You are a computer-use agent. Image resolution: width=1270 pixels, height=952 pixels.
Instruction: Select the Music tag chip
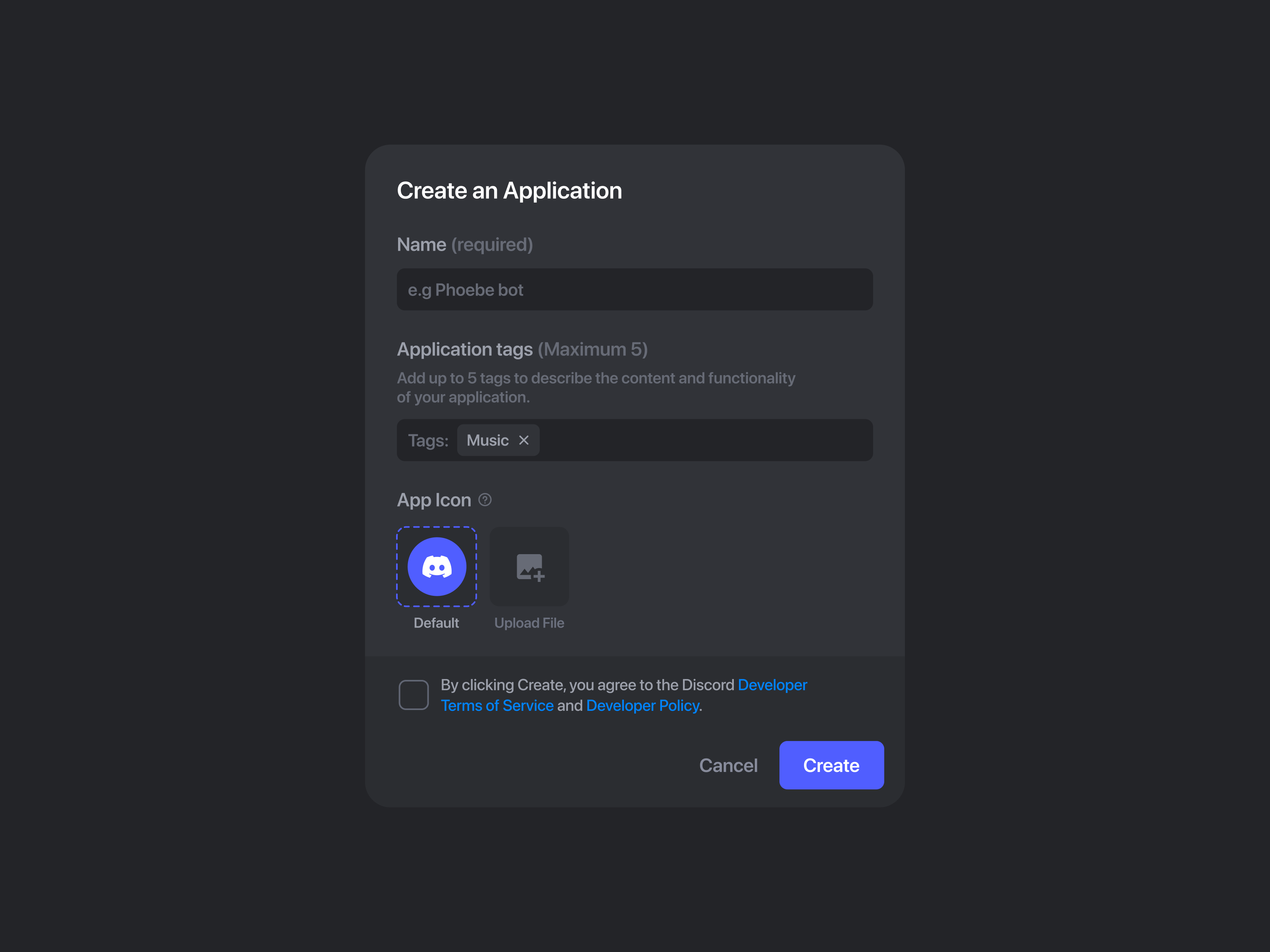click(x=487, y=440)
